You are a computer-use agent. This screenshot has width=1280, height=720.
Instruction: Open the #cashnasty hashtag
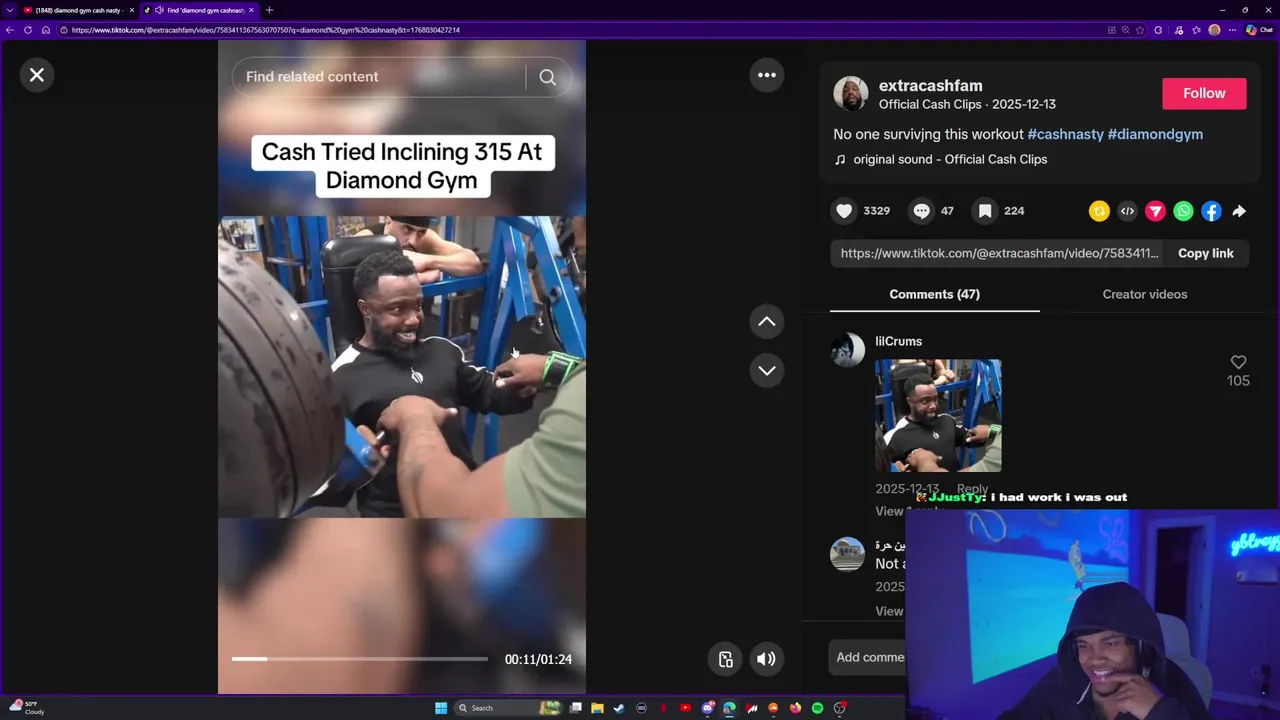coord(1065,134)
